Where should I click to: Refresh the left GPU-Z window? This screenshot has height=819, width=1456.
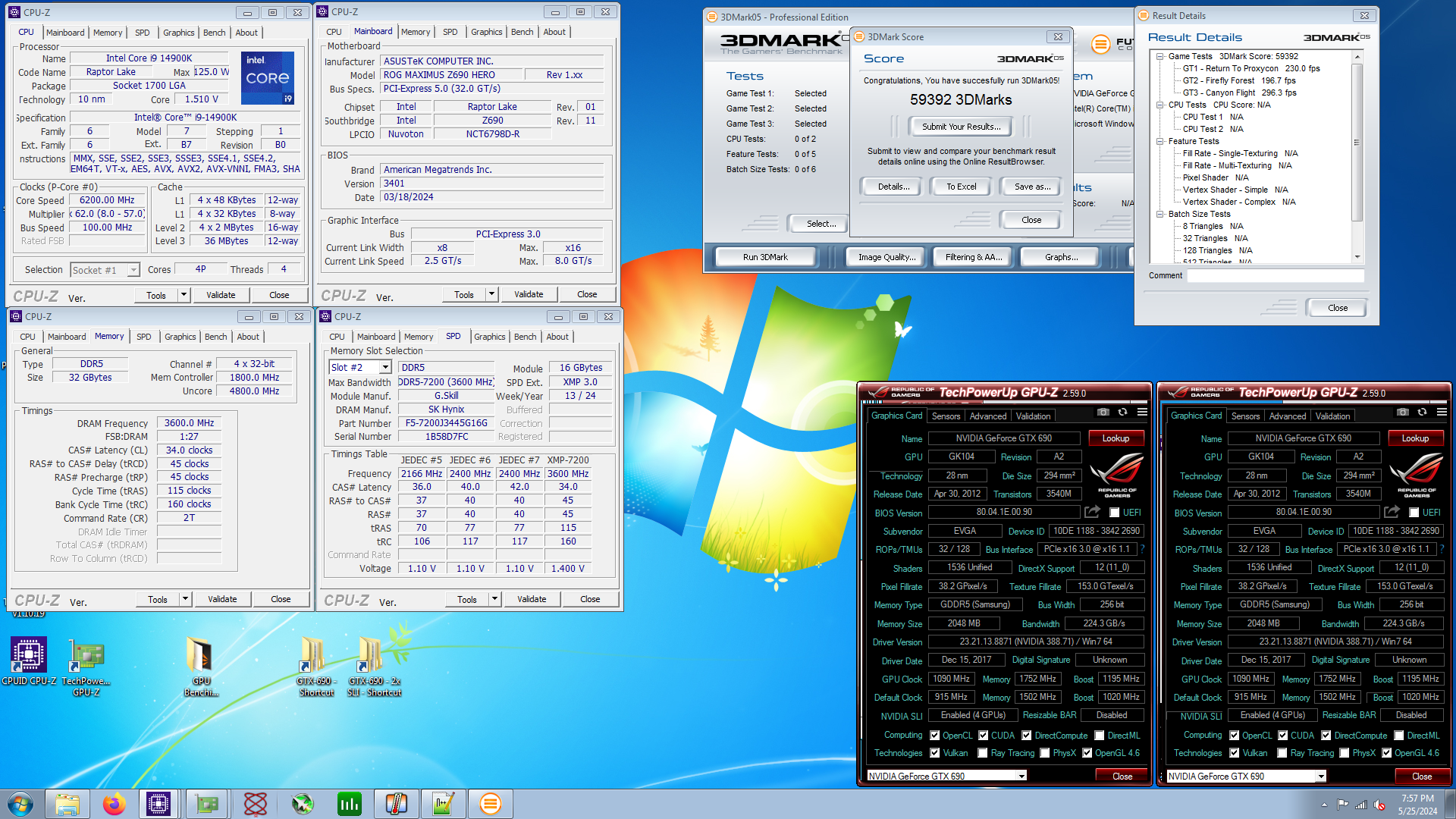1122,412
